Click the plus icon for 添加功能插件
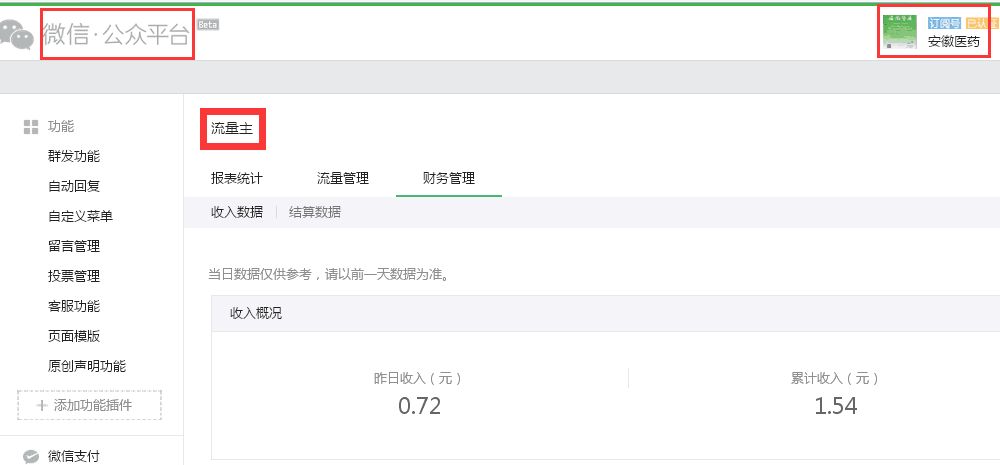This screenshot has height=465, width=1000. (42, 405)
